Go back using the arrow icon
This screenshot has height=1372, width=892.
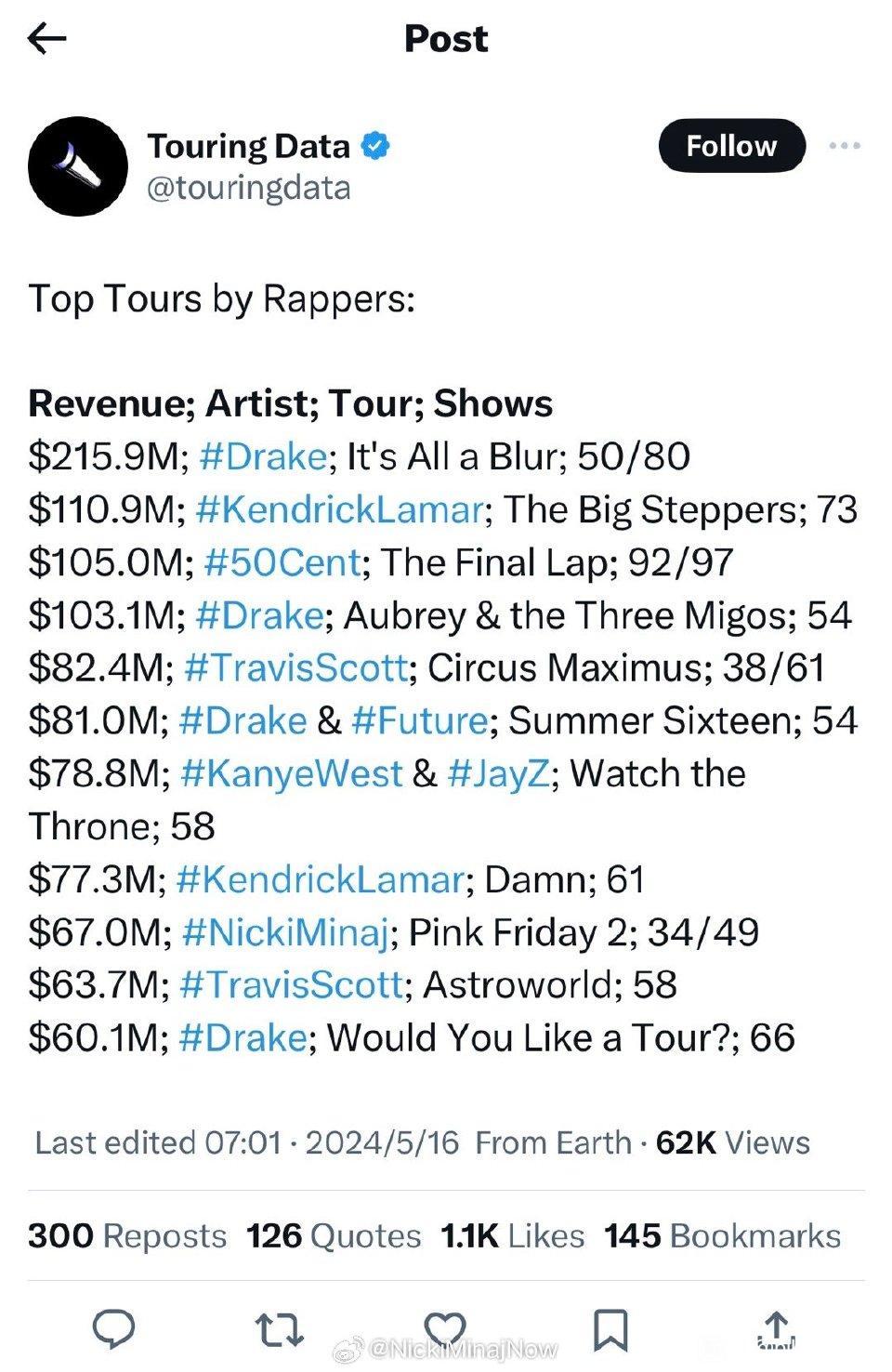pyautogui.click(x=46, y=38)
